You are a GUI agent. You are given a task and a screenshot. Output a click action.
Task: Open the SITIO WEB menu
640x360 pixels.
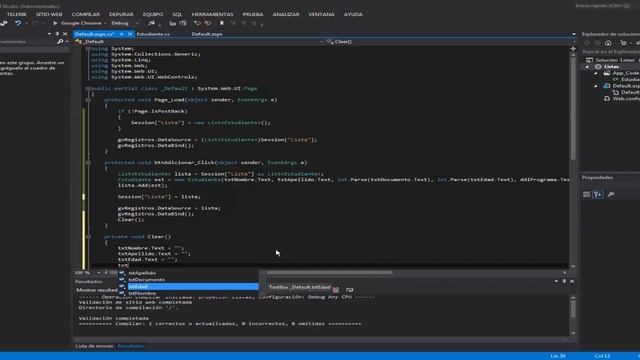49,14
